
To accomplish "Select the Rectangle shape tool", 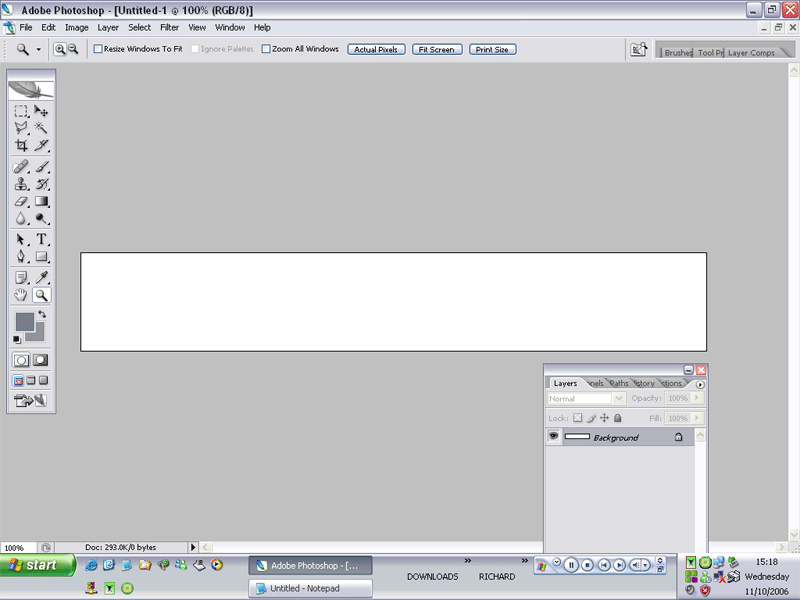I will click(41, 256).
